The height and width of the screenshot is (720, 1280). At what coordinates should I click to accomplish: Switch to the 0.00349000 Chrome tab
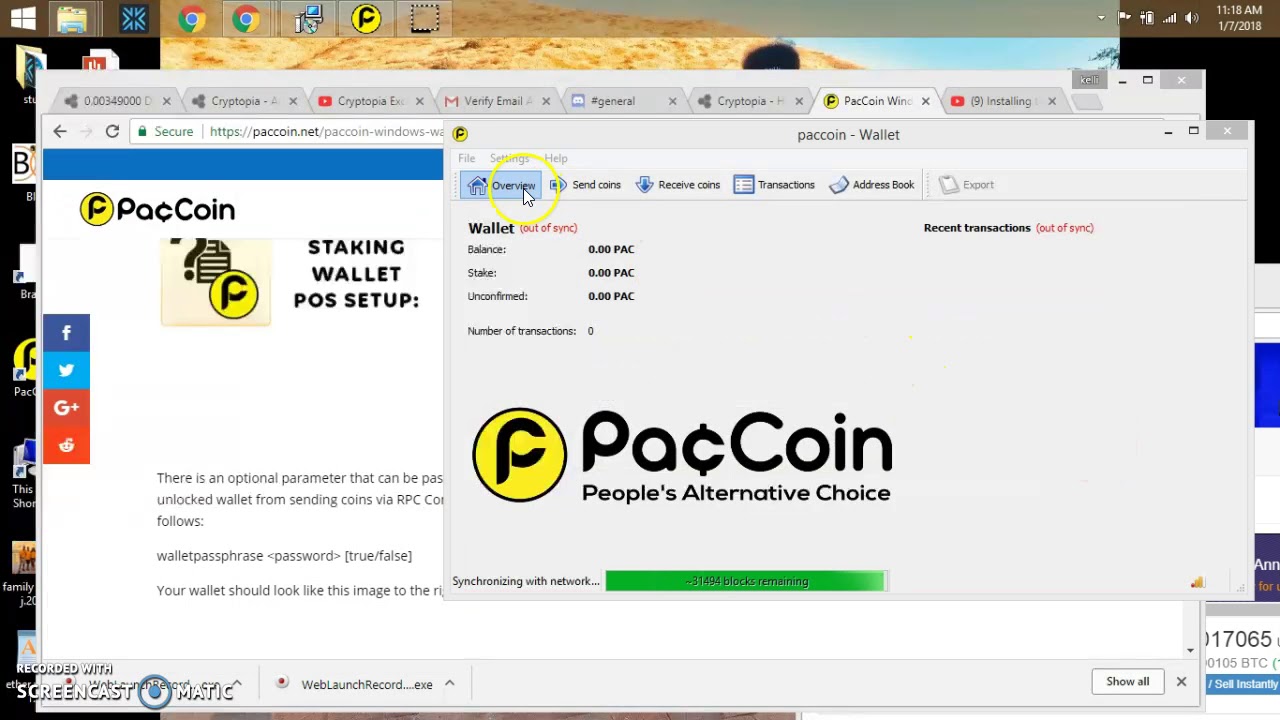coord(117,101)
